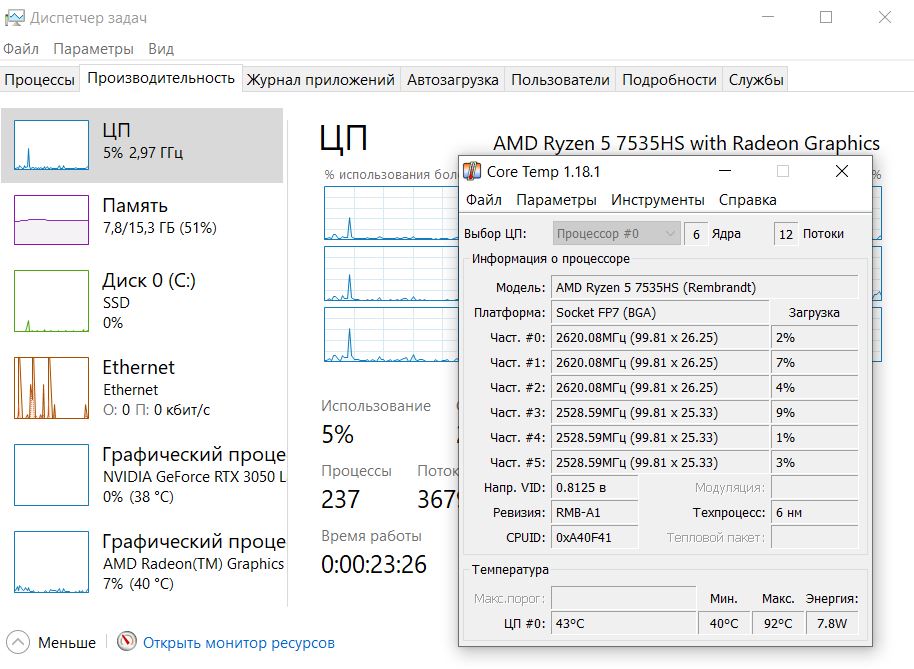Open the Файл menu in Core Temp

pos(484,200)
